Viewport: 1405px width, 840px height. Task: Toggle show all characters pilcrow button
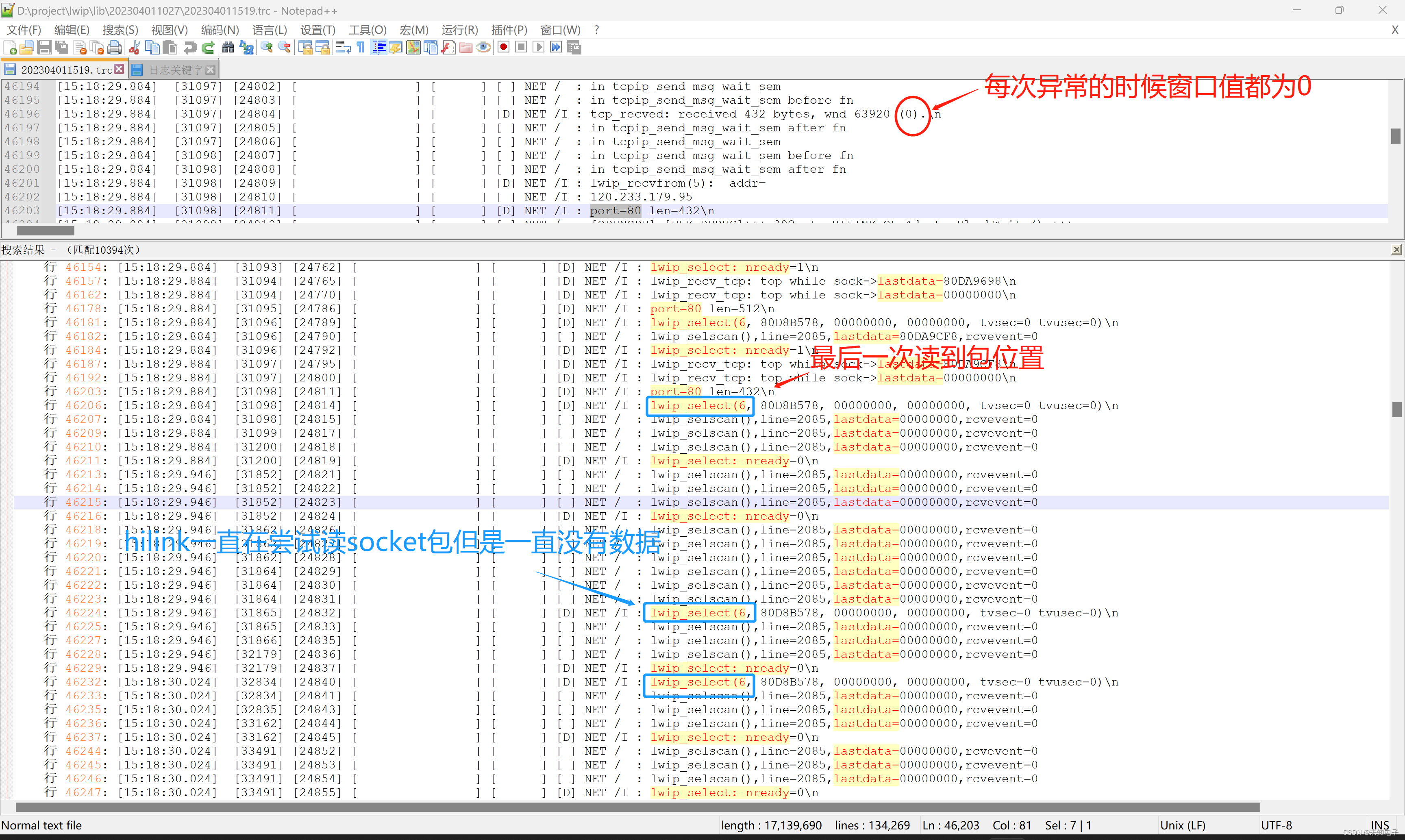point(361,48)
